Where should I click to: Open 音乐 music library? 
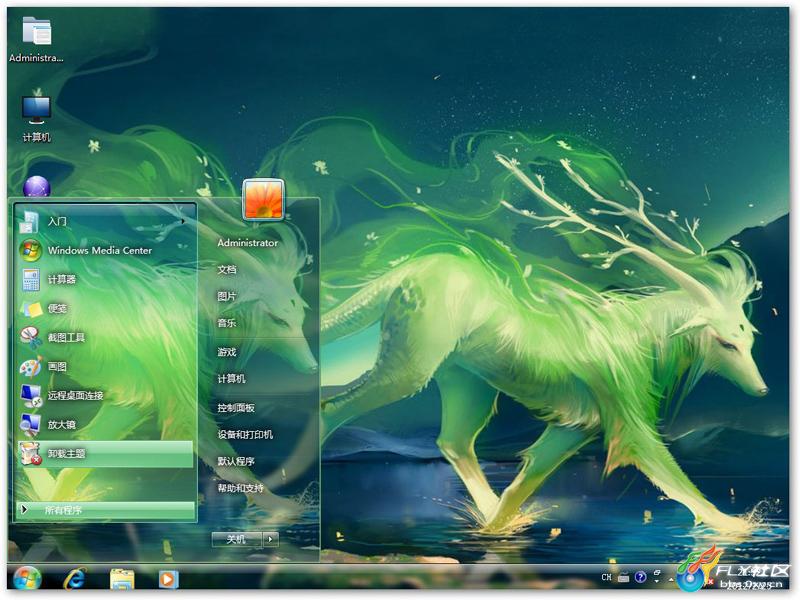[227, 323]
